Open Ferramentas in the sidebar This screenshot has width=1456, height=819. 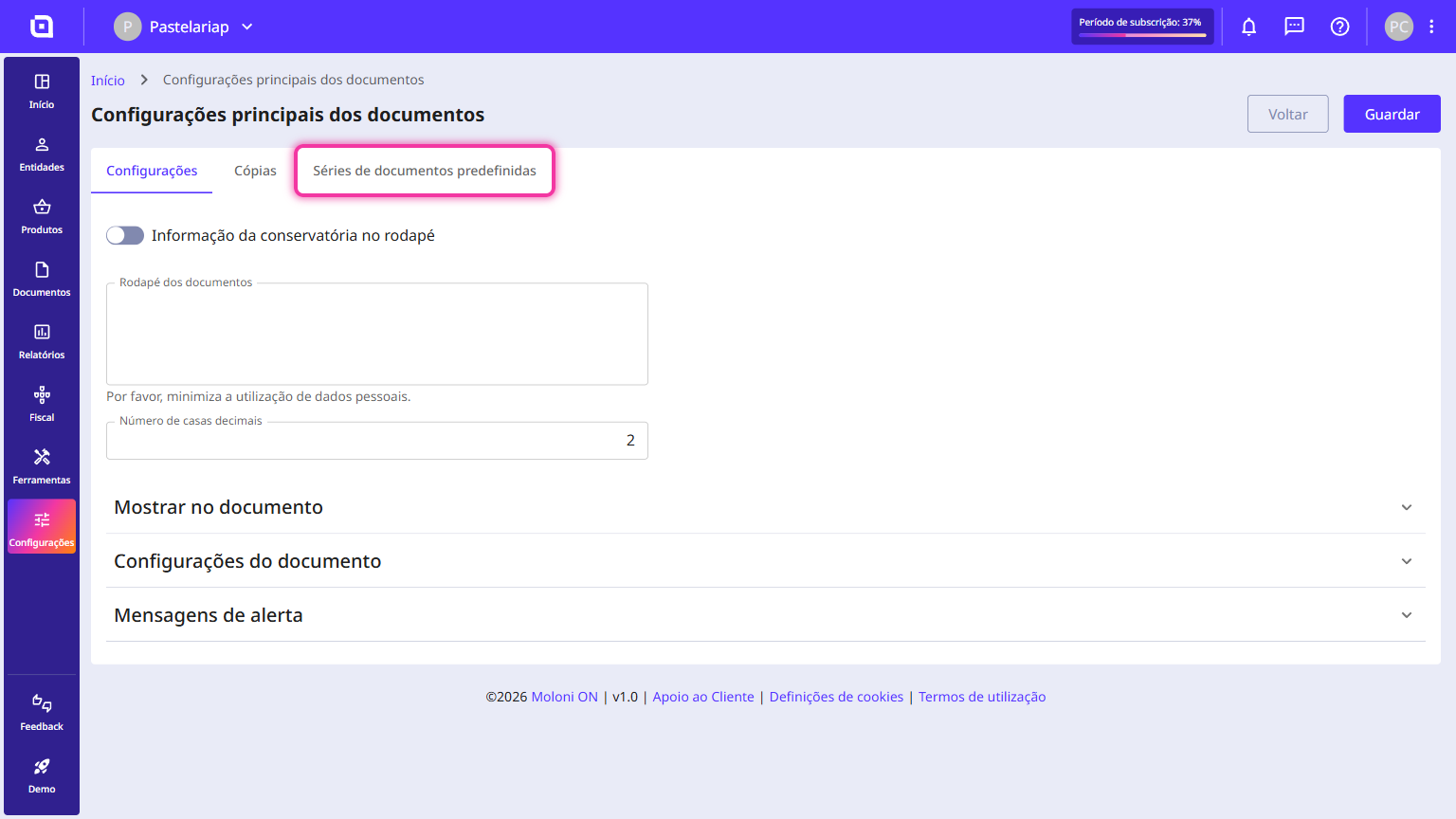click(x=42, y=466)
